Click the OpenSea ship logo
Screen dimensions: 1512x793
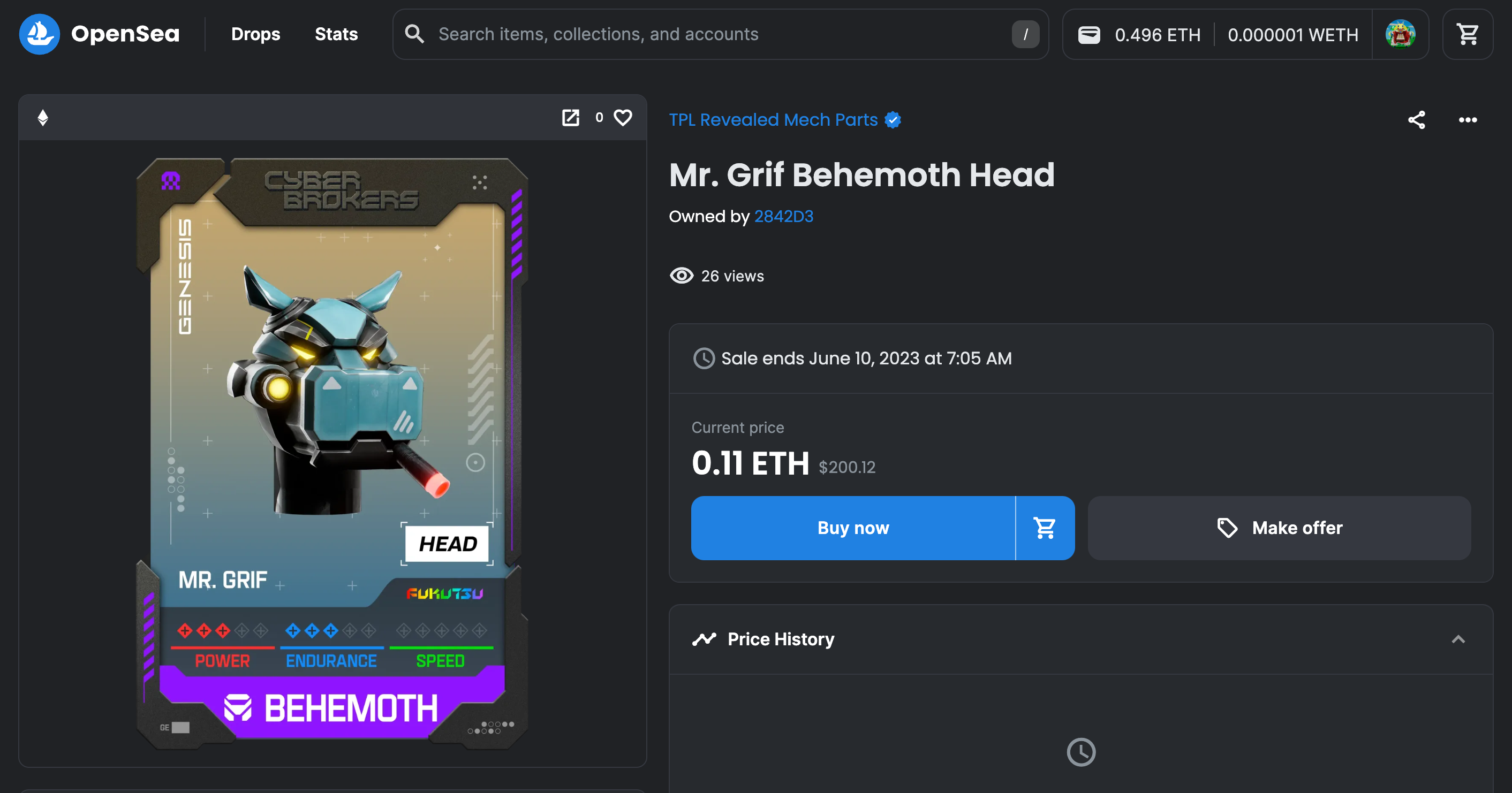[39, 34]
